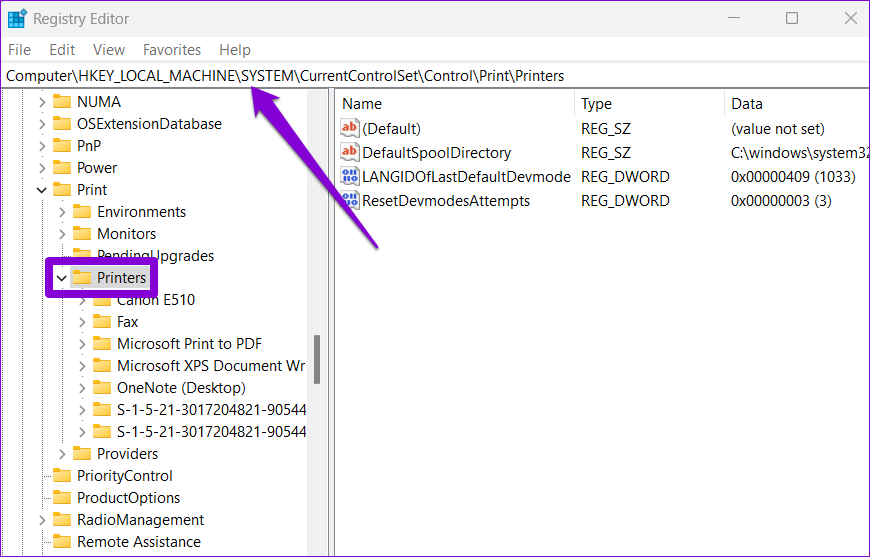Click the Fax folder icon
Screen dimensions: 870x557
102,322
